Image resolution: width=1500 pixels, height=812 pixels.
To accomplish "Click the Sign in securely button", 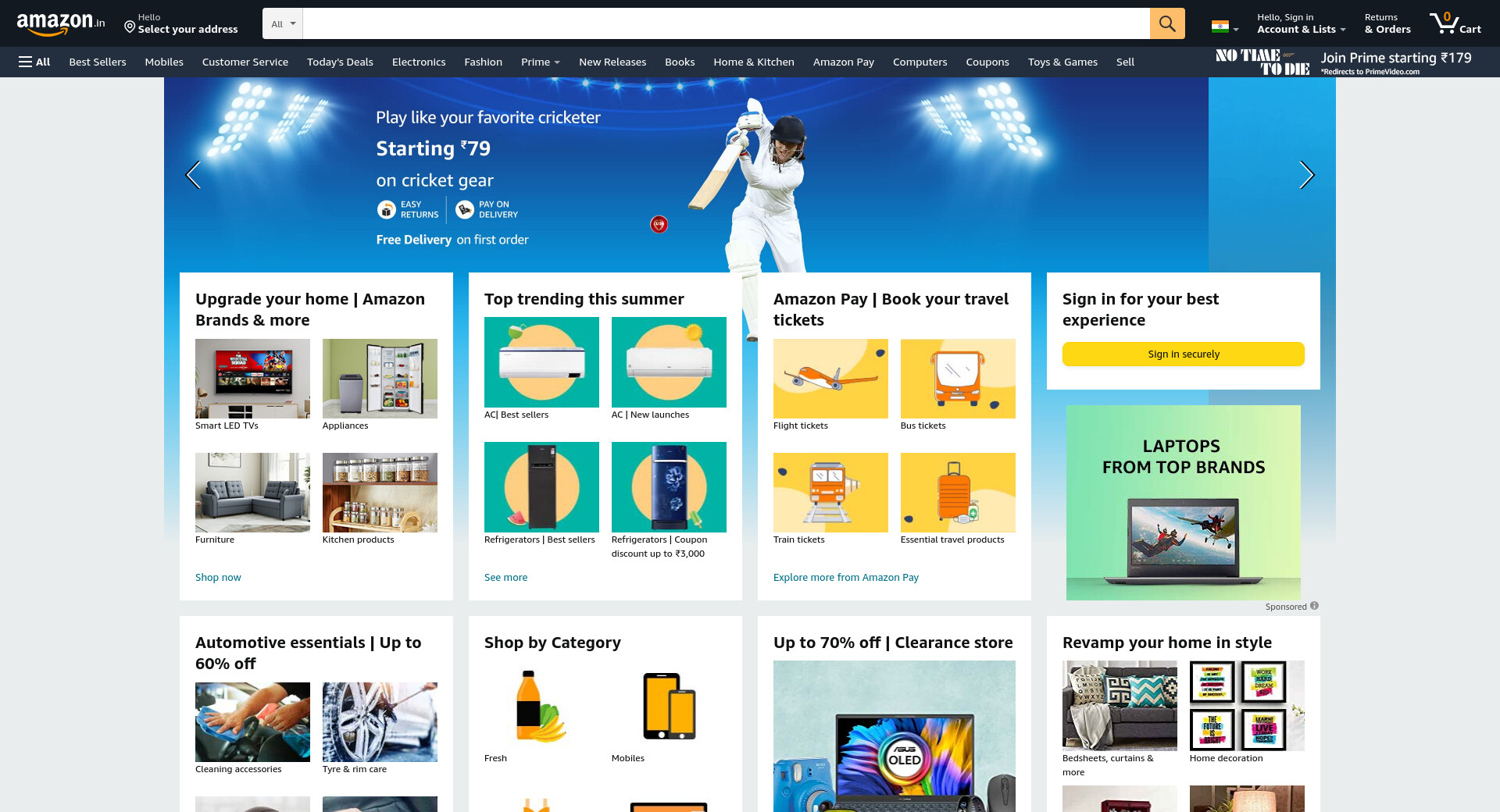I will pyautogui.click(x=1183, y=354).
